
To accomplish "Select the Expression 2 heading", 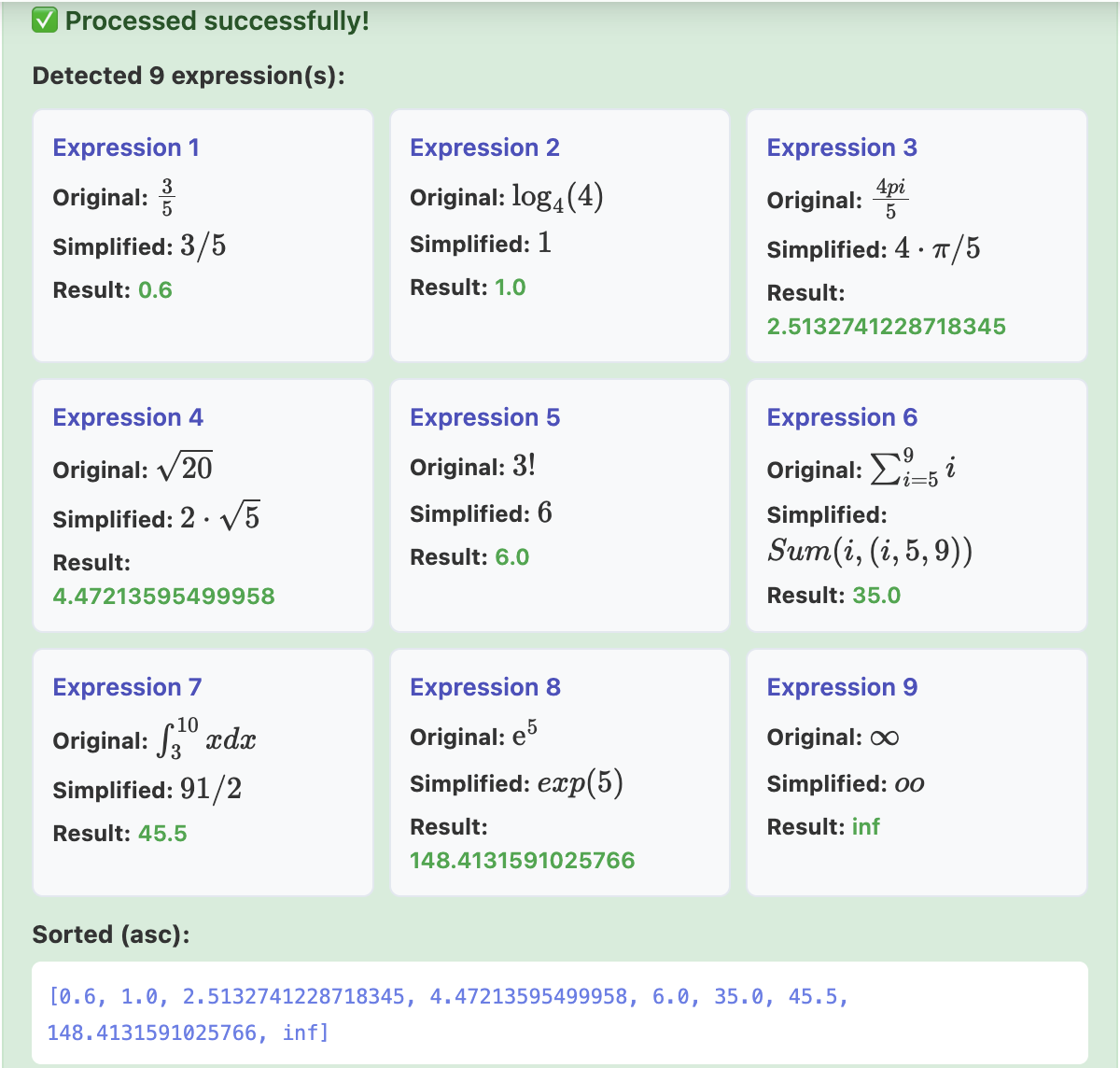I will click(484, 148).
